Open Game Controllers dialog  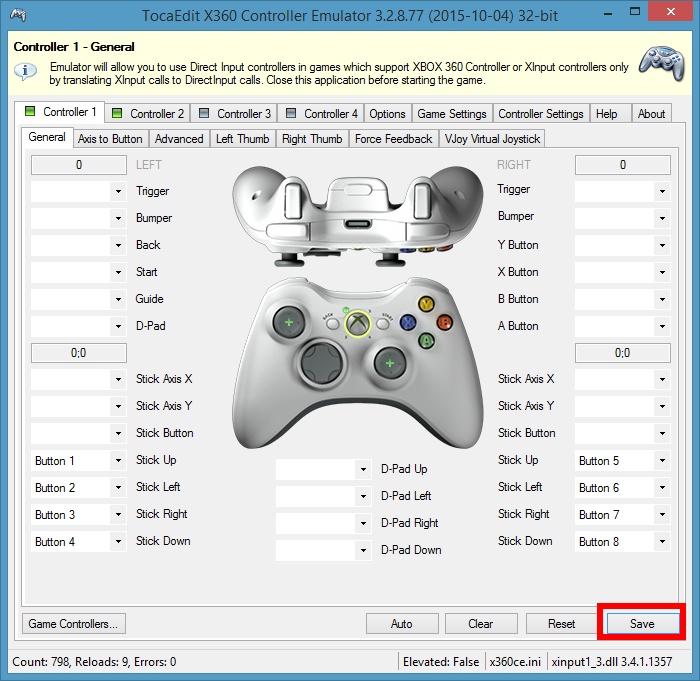pyautogui.click(x=74, y=623)
